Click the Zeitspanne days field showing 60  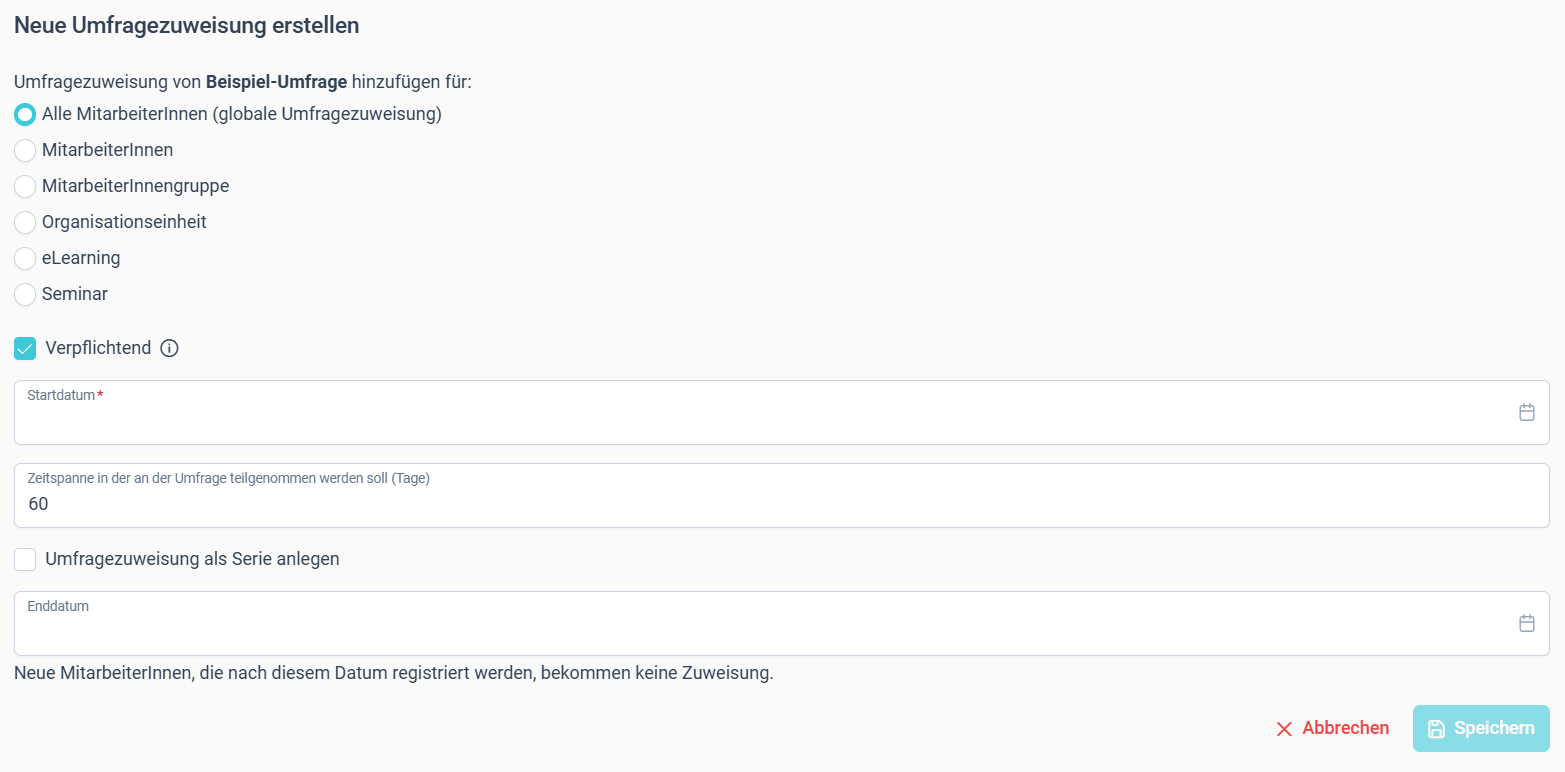782,495
